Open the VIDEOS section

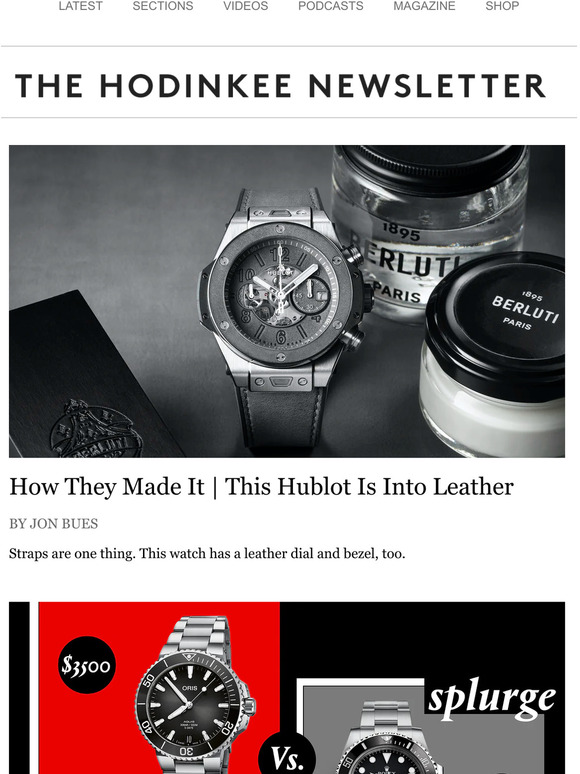point(245,6)
